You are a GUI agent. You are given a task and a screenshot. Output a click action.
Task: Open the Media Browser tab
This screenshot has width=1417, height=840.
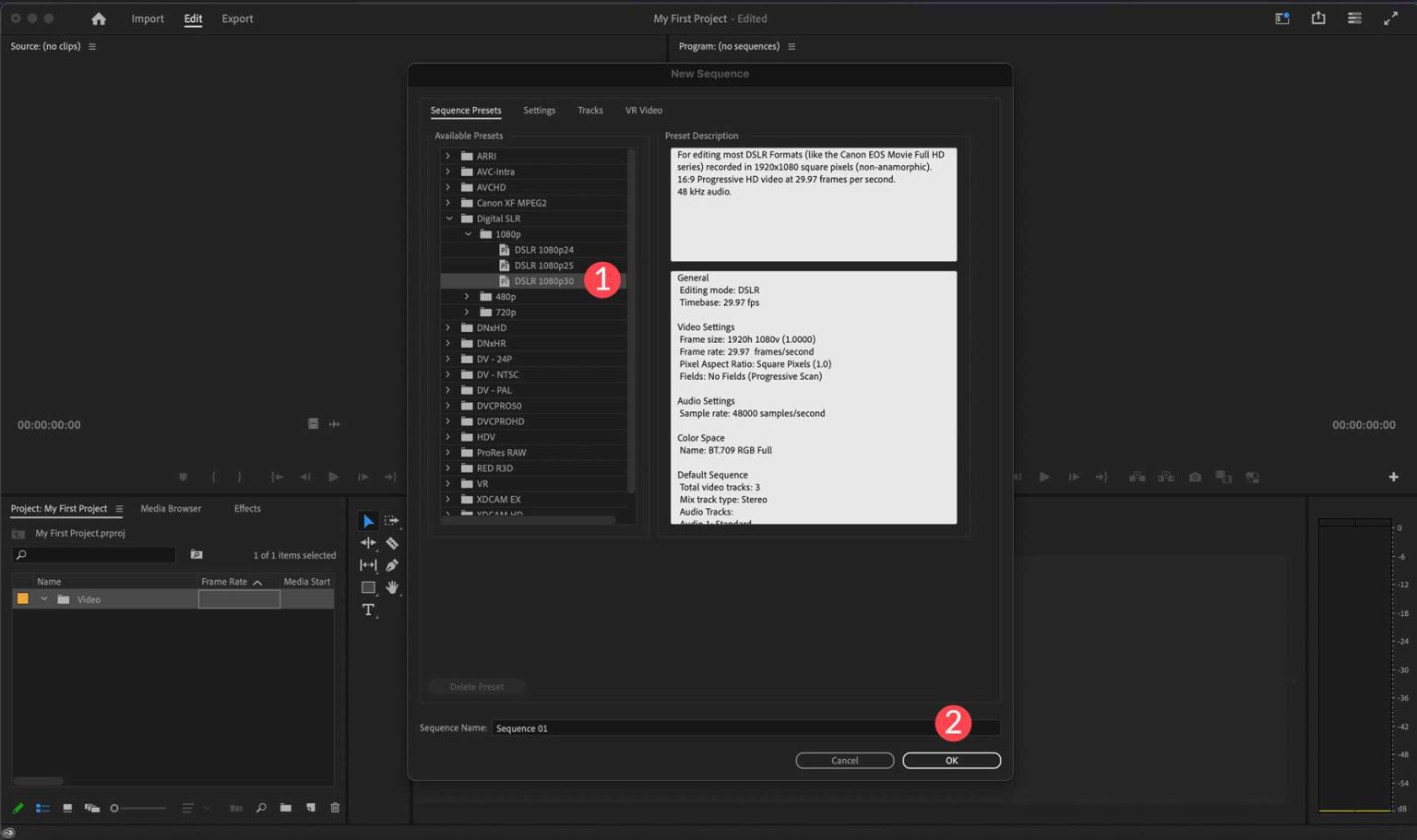(170, 508)
